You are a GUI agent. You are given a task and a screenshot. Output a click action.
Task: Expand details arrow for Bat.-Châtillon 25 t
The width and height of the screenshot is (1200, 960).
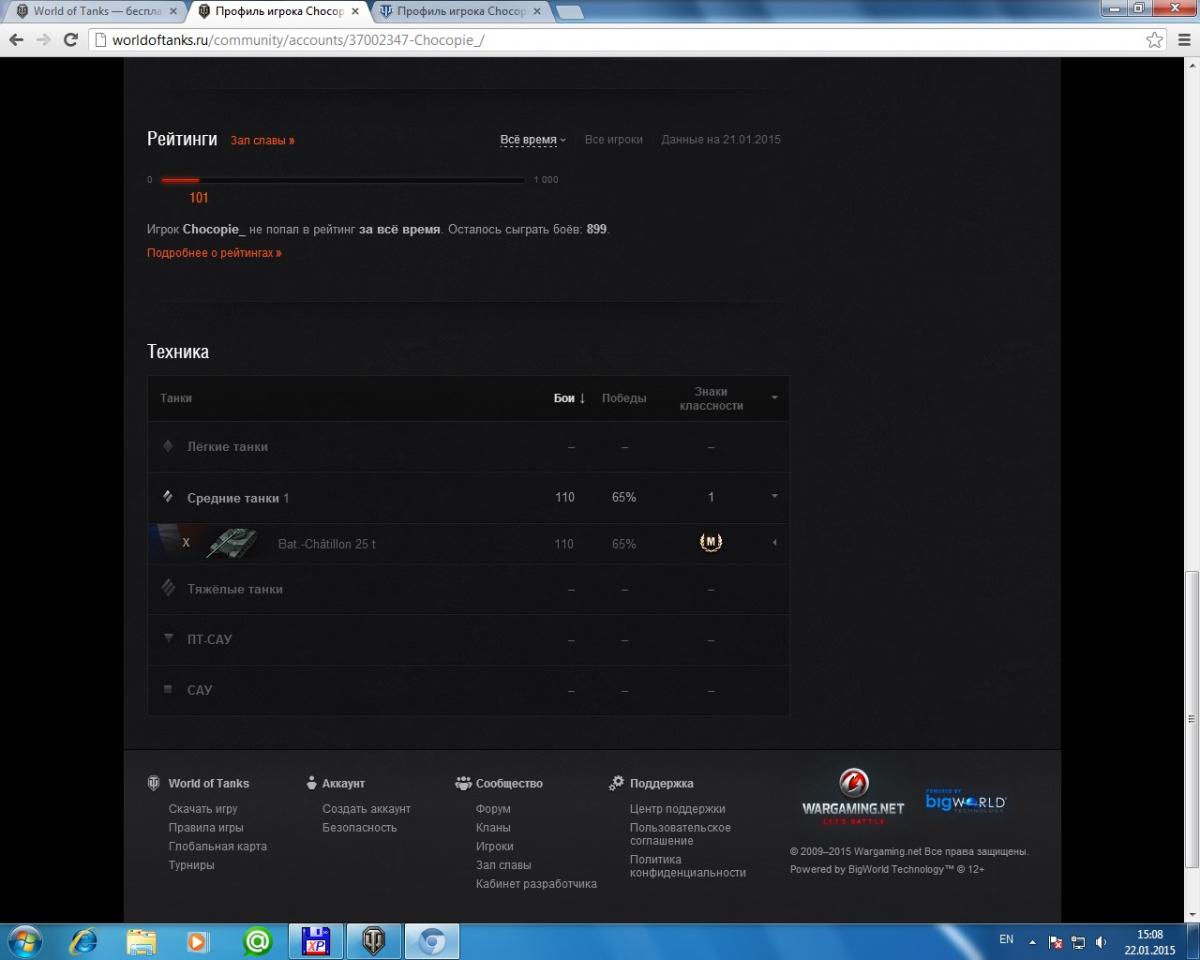(774, 543)
